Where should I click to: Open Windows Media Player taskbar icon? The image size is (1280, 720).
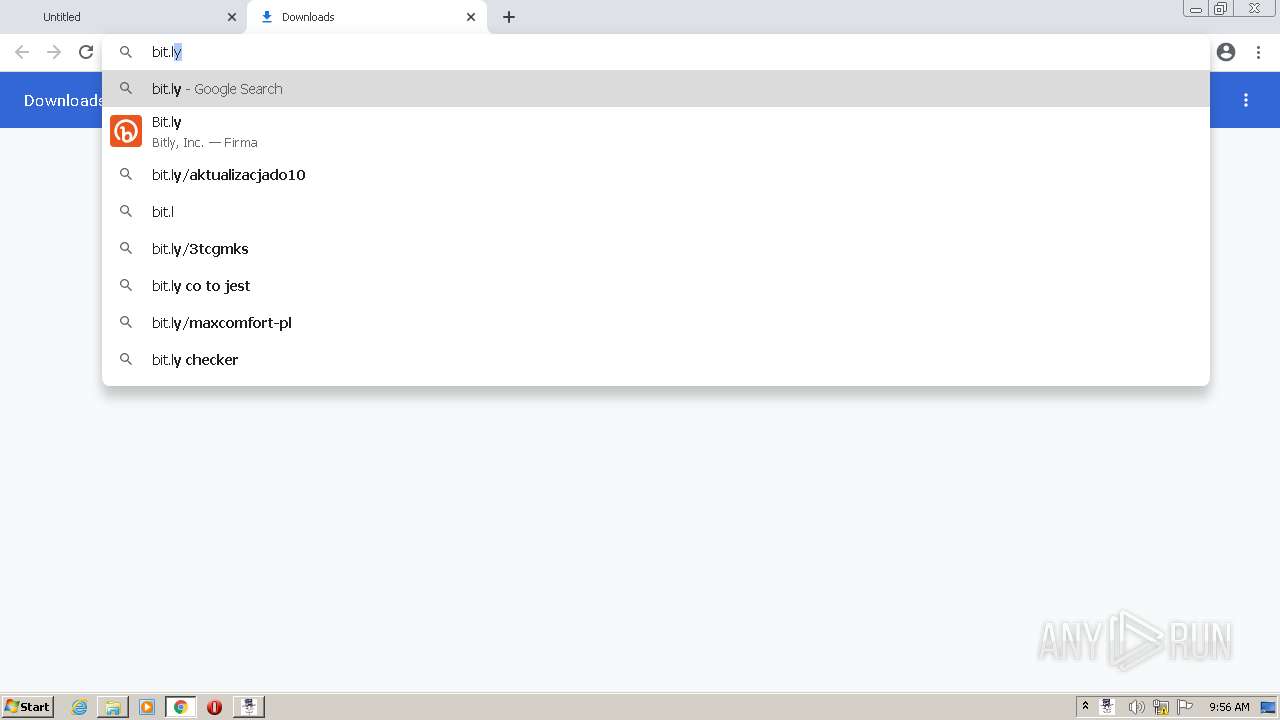click(x=147, y=707)
